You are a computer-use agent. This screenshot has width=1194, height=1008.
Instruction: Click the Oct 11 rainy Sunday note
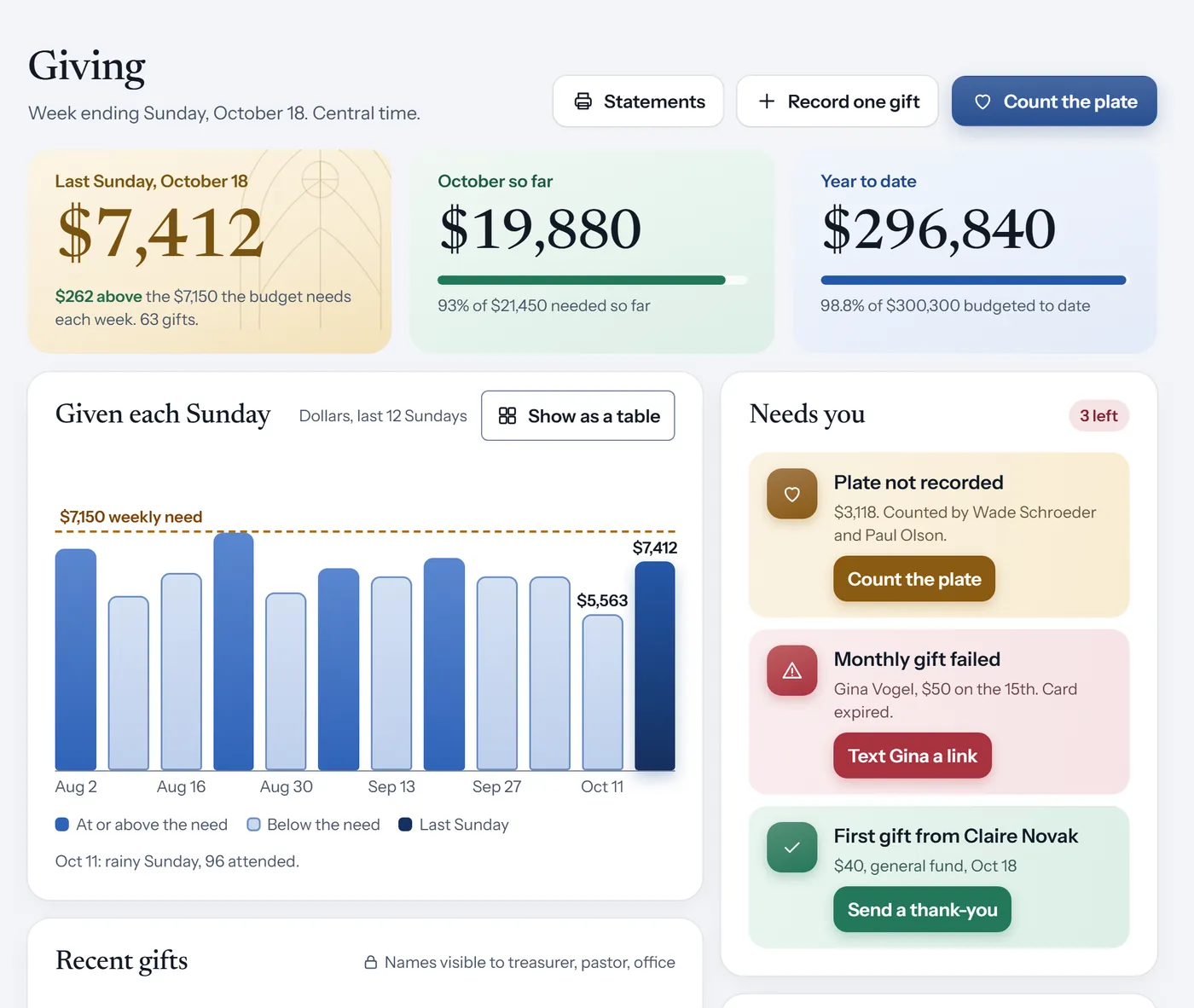[177, 861]
